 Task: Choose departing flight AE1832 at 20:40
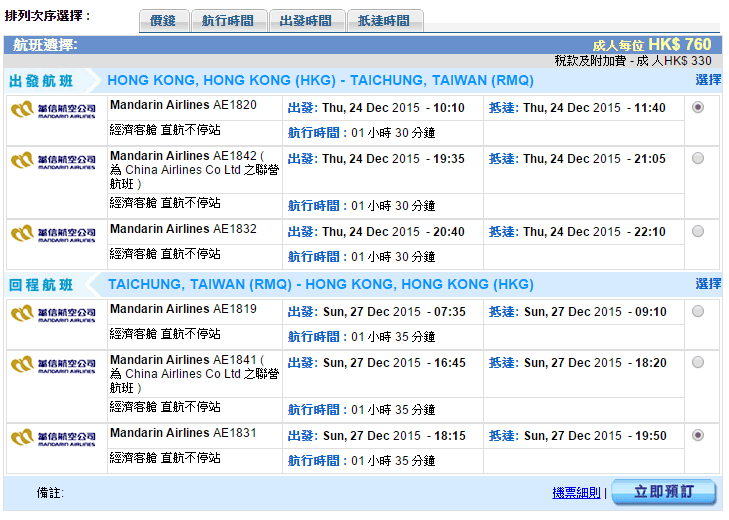coord(697,231)
